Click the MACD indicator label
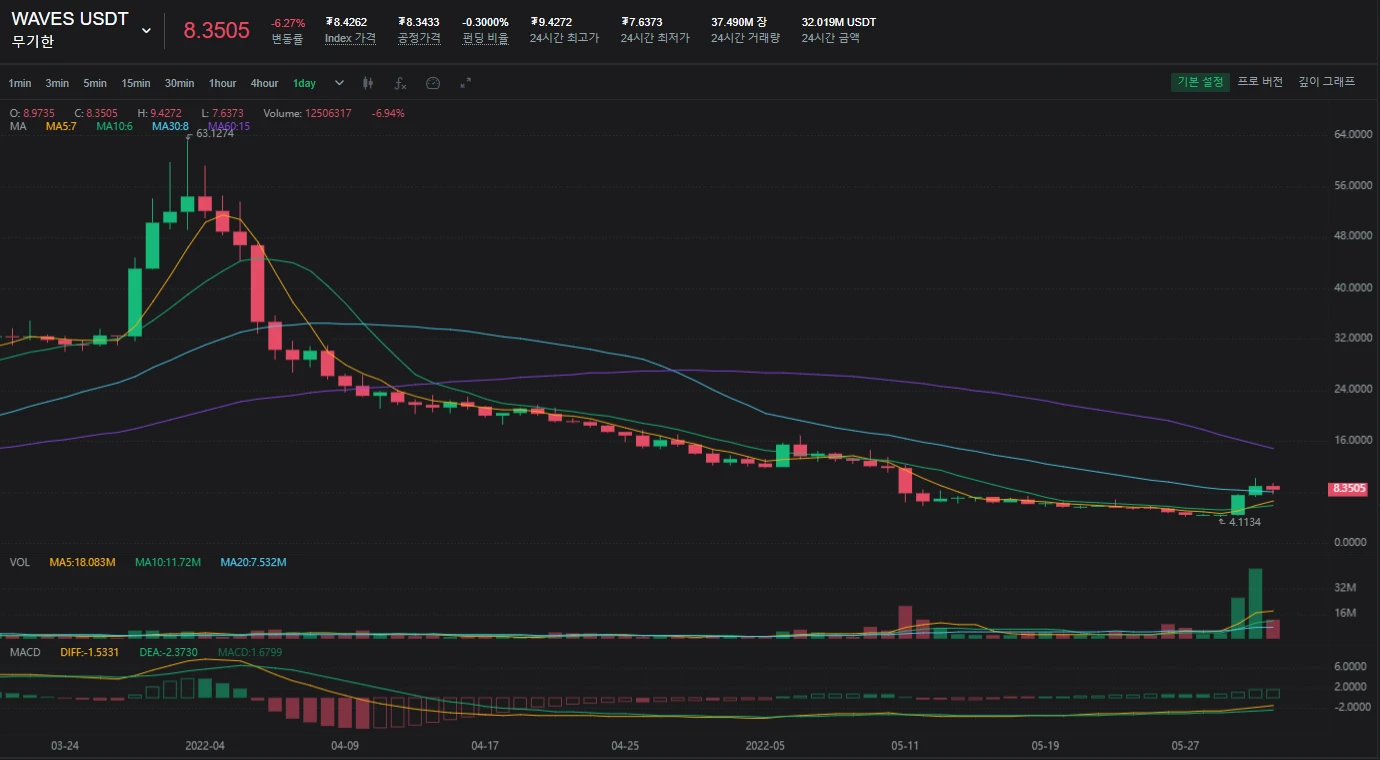This screenshot has width=1380, height=760. point(25,652)
